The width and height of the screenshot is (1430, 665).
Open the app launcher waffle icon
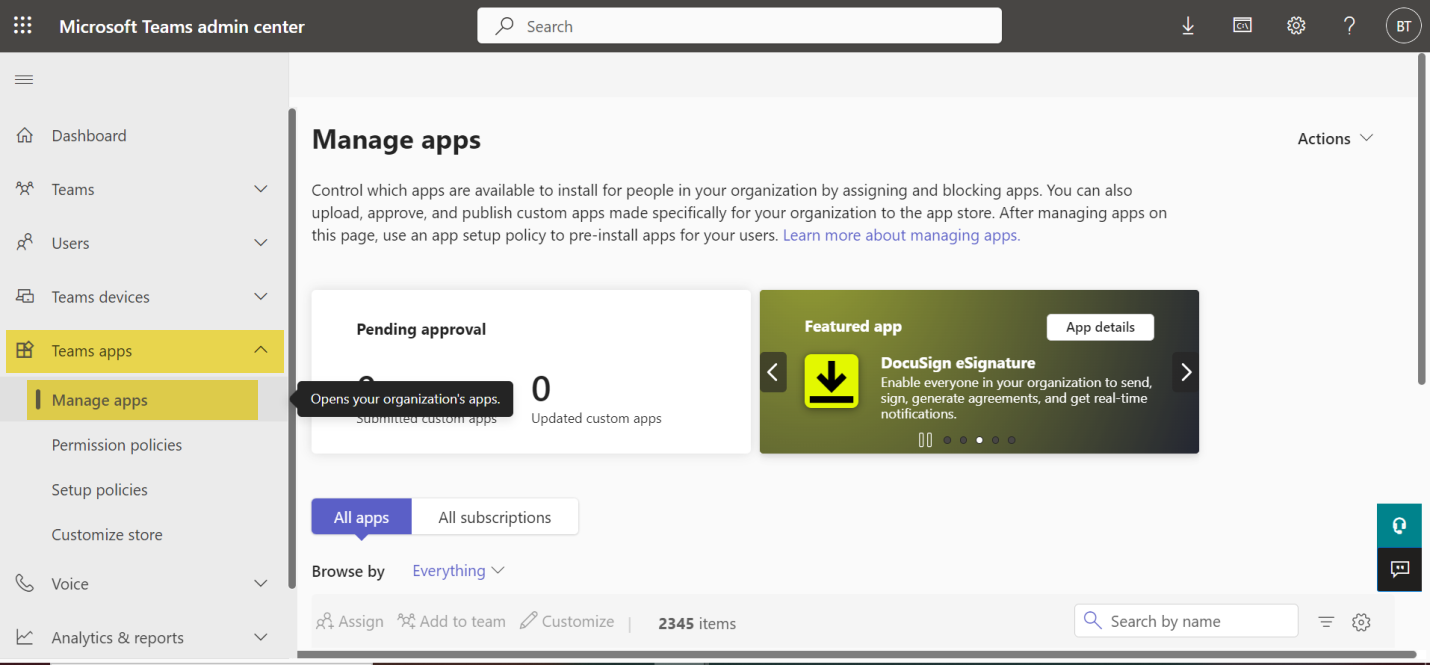click(x=22, y=26)
